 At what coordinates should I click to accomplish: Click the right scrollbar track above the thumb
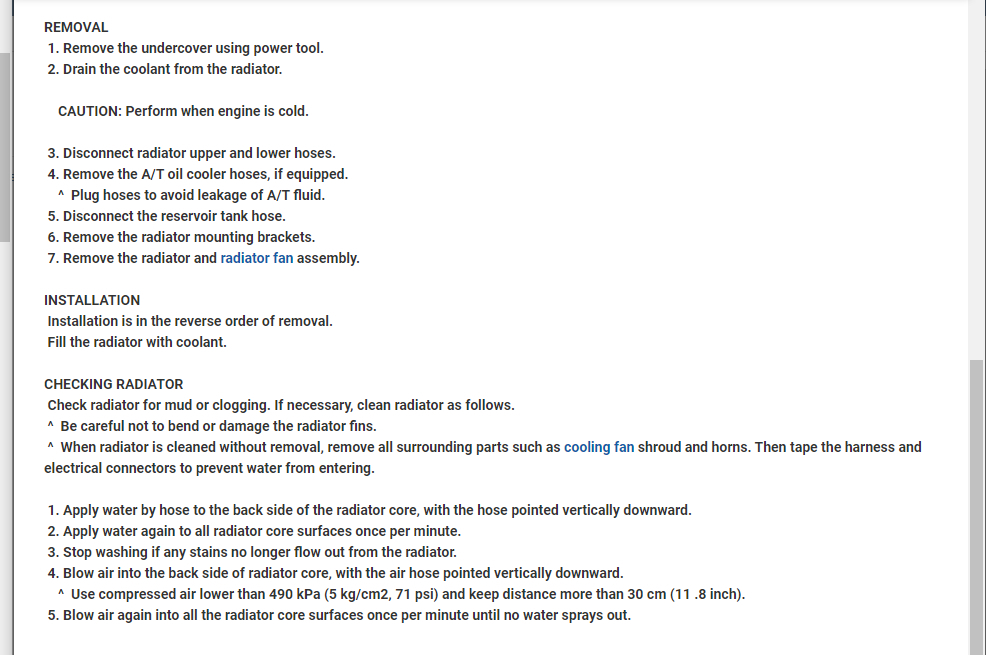[x=977, y=180]
